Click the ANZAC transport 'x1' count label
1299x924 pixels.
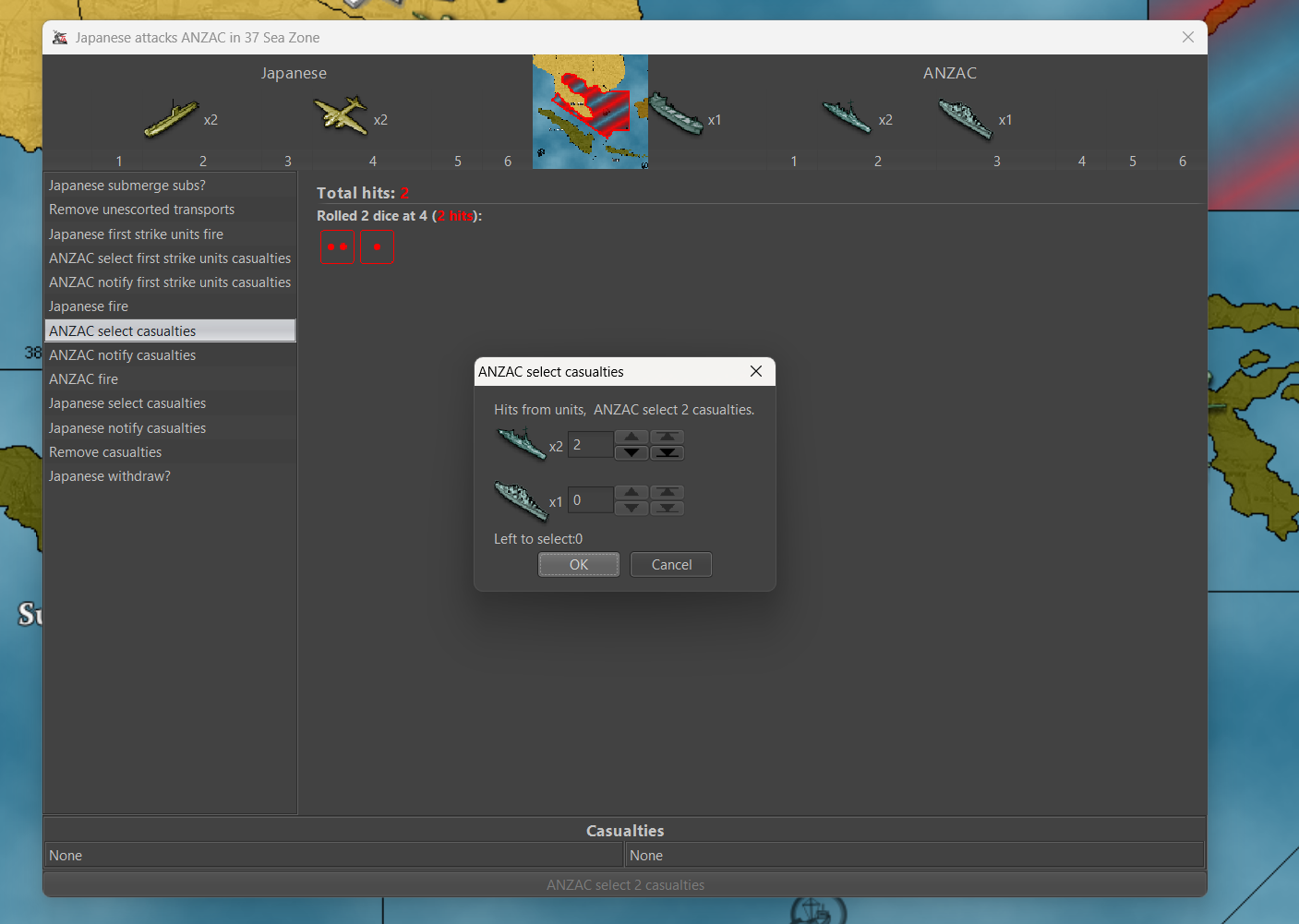pos(715,120)
